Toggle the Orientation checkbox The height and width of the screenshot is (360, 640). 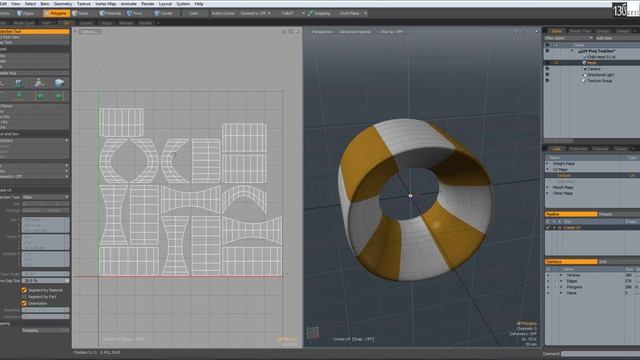(24, 303)
